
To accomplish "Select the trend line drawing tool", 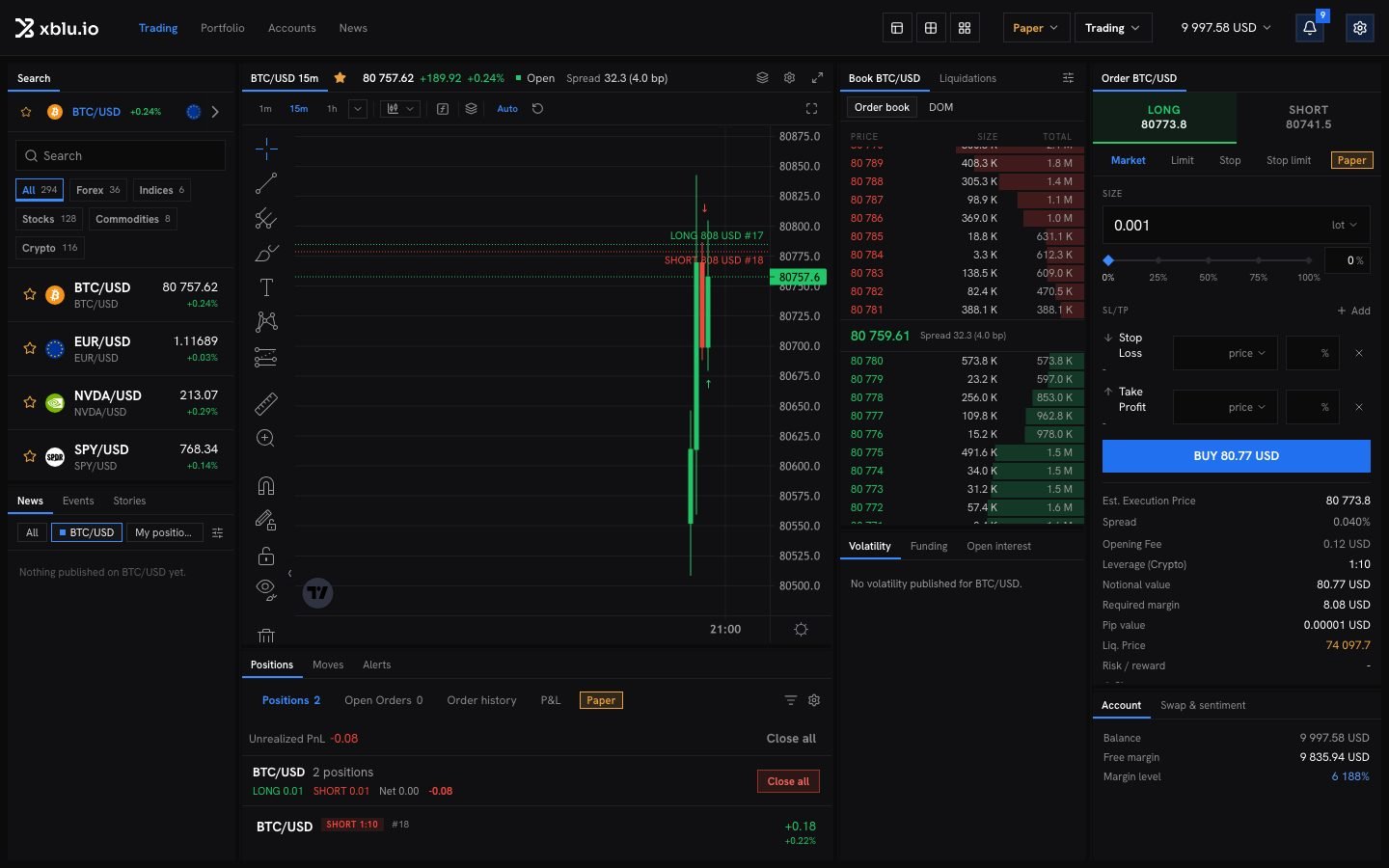I will click(266, 183).
